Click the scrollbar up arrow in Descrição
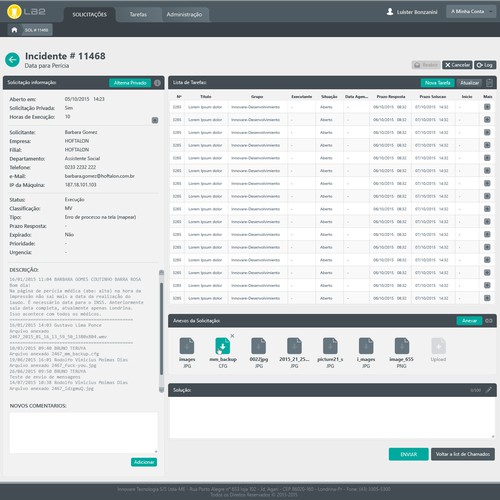 pos(162,272)
